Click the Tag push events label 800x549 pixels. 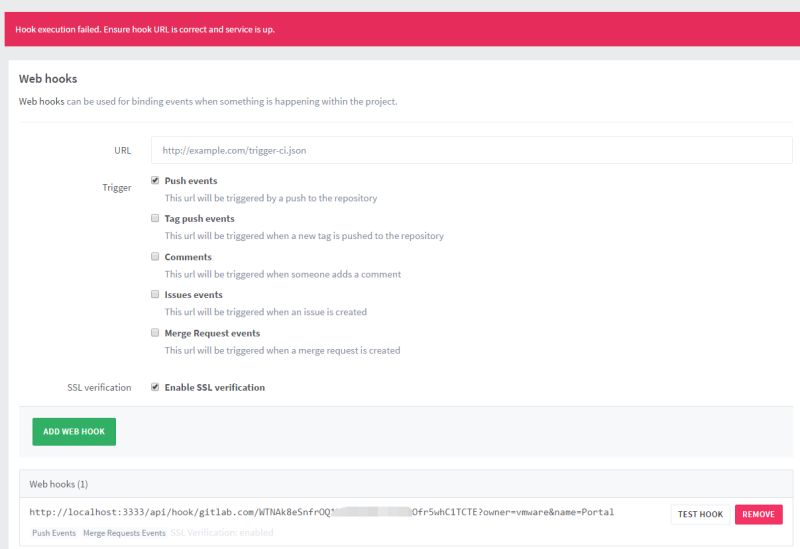[x=199, y=218]
